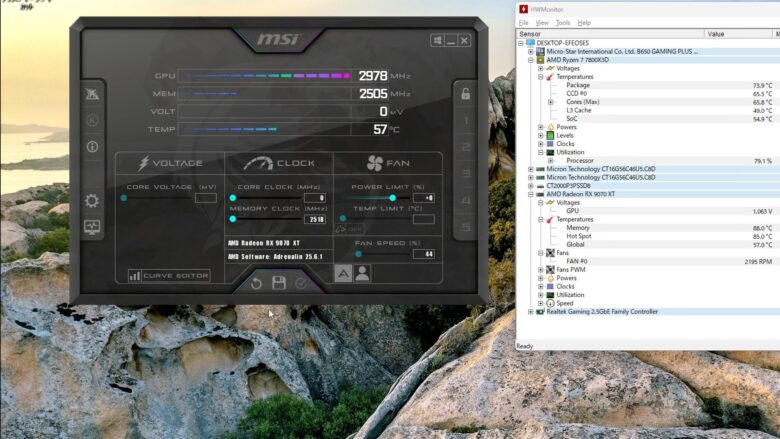
Task: Adjust the Core Clock slider handle
Action: (233, 198)
